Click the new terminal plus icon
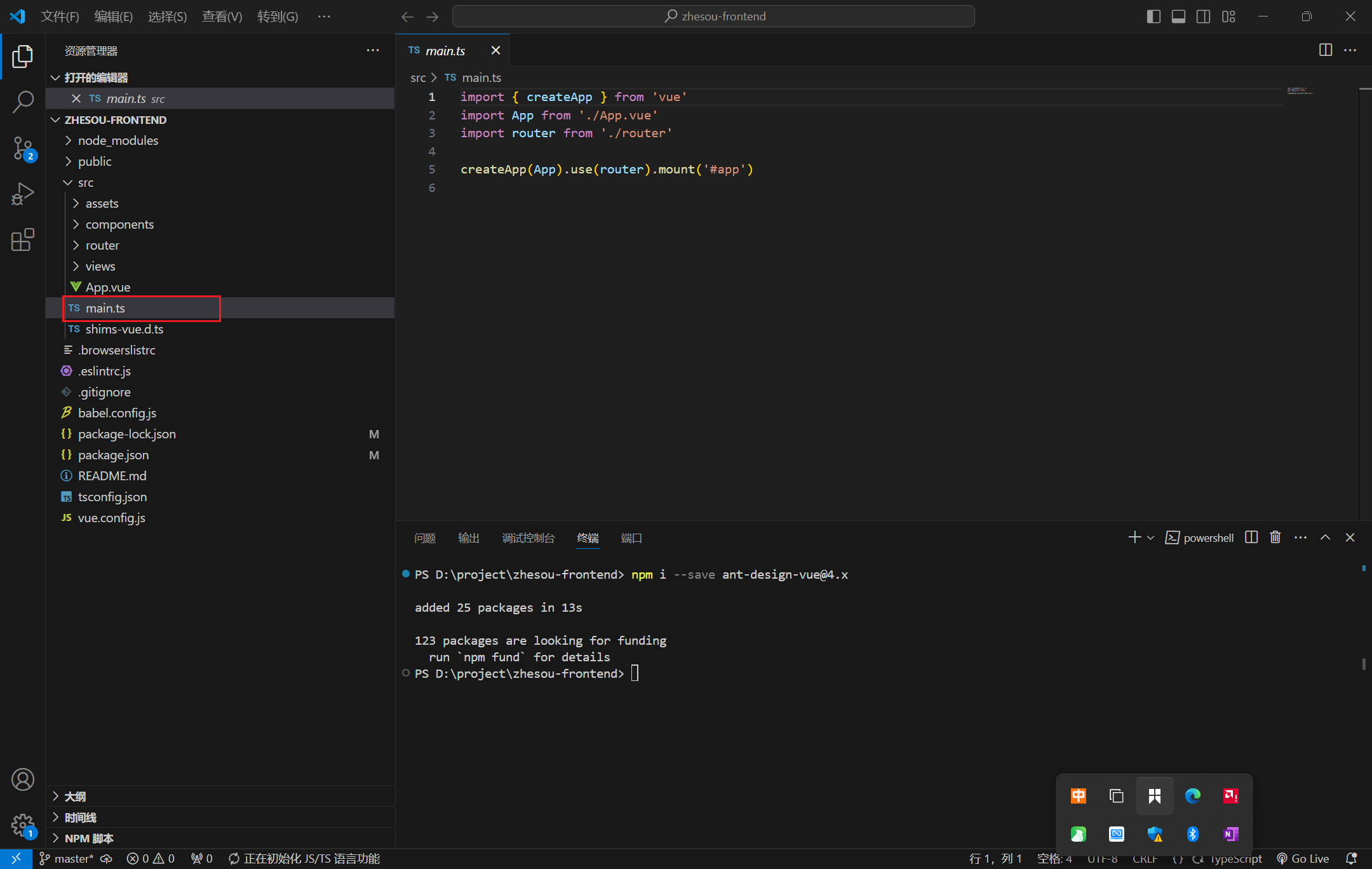 [1134, 538]
